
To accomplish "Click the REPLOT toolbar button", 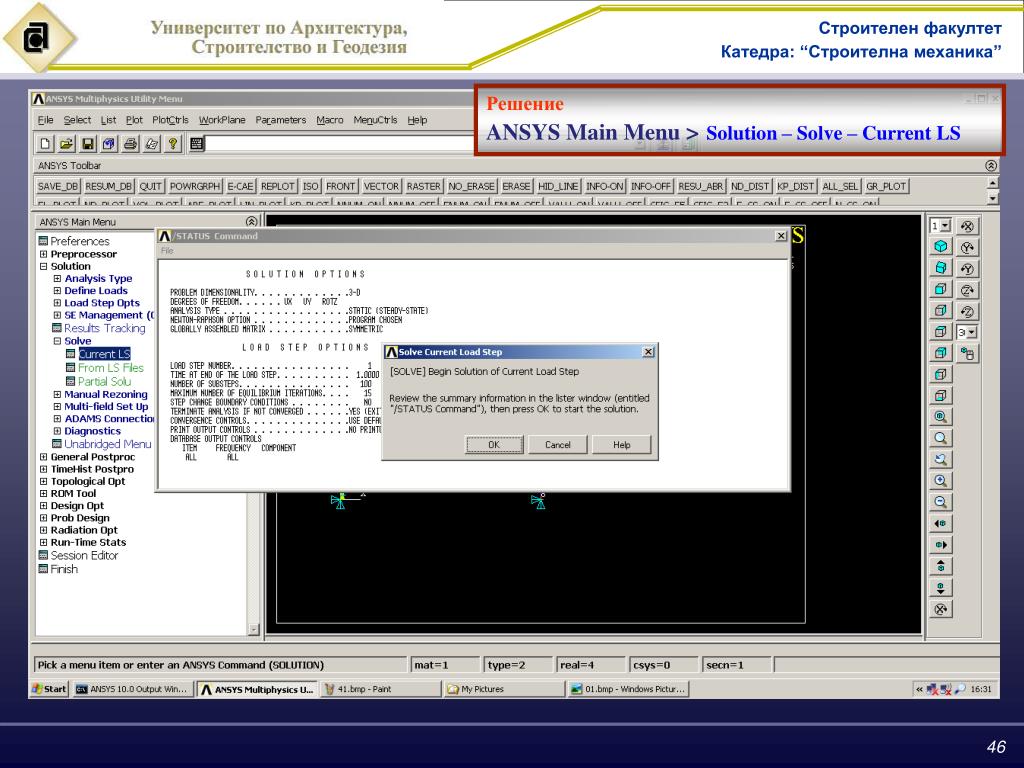I will (x=278, y=186).
